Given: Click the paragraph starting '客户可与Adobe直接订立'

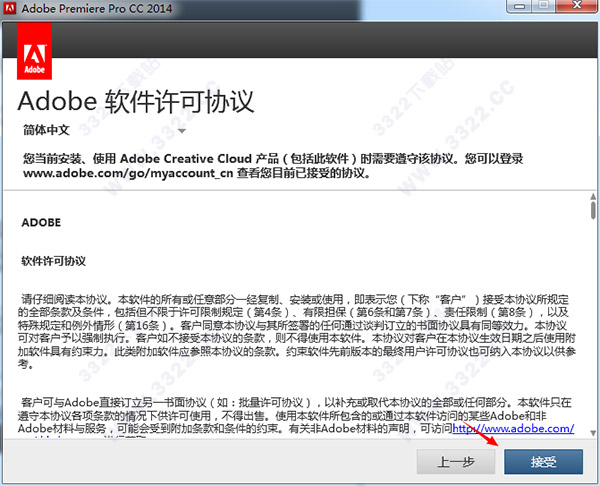Looking at the screenshot, I should coord(297,416).
